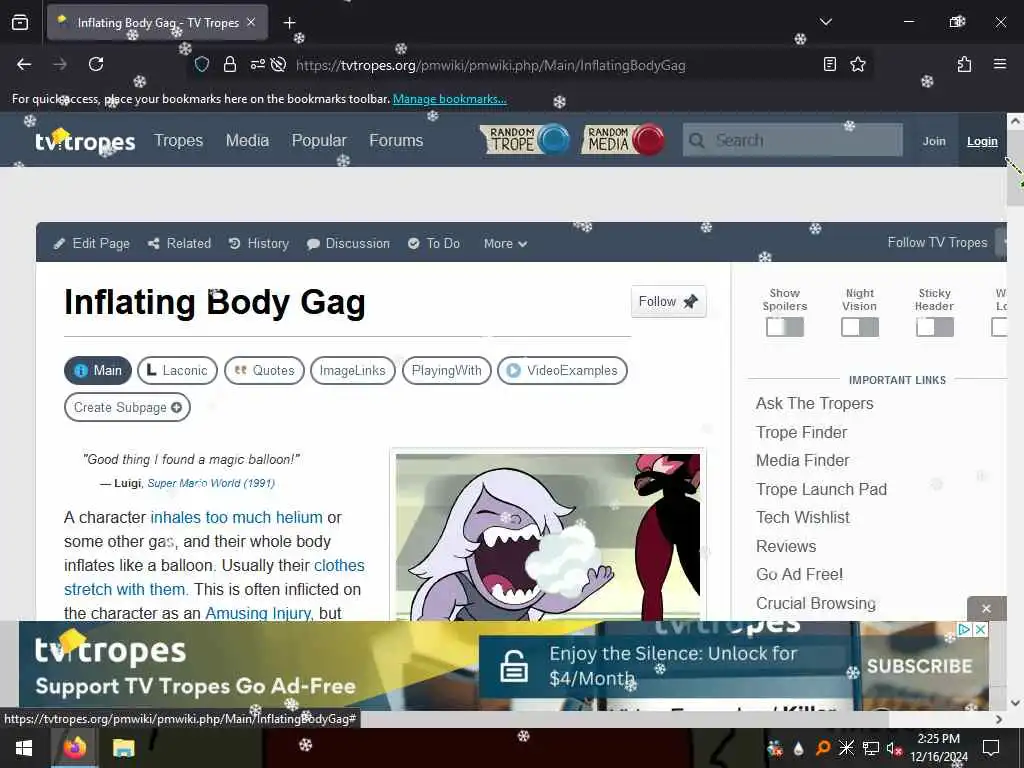
Task: Open Media Finder link
Action: click(803, 460)
